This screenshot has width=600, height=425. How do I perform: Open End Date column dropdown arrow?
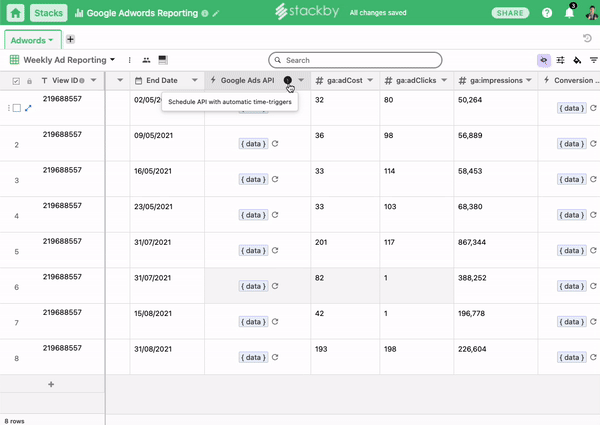pos(194,80)
